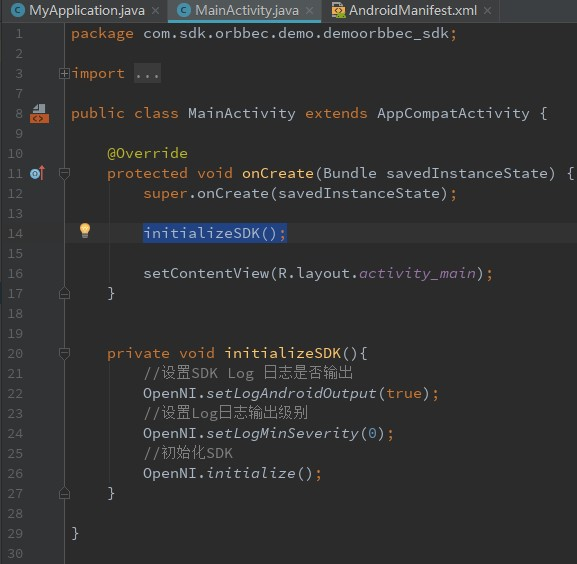Click the related XML layout gutter icon
The width and height of the screenshot is (577, 564).
pos(39,113)
